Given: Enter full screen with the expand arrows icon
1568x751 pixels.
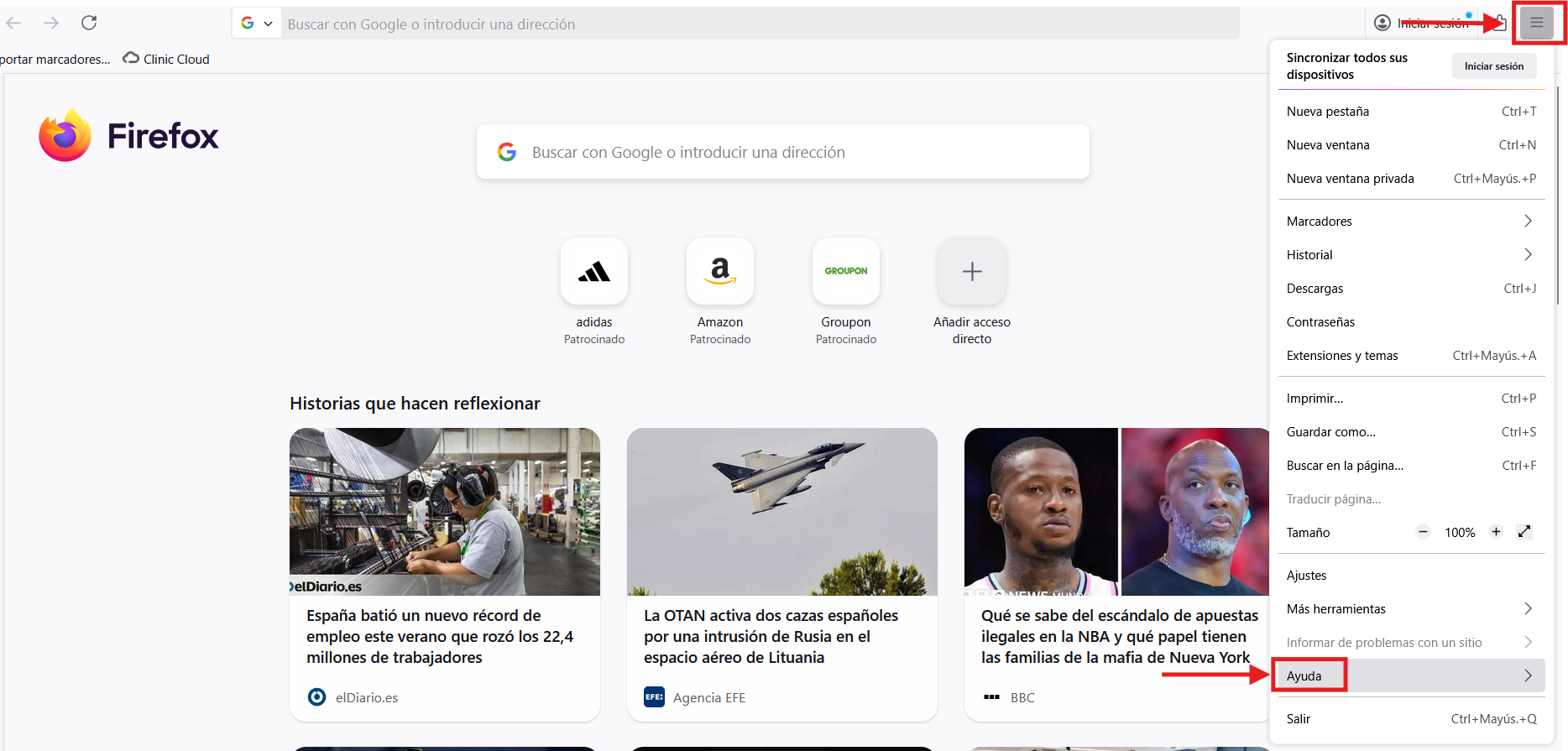Looking at the screenshot, I should pos(1524,532).
